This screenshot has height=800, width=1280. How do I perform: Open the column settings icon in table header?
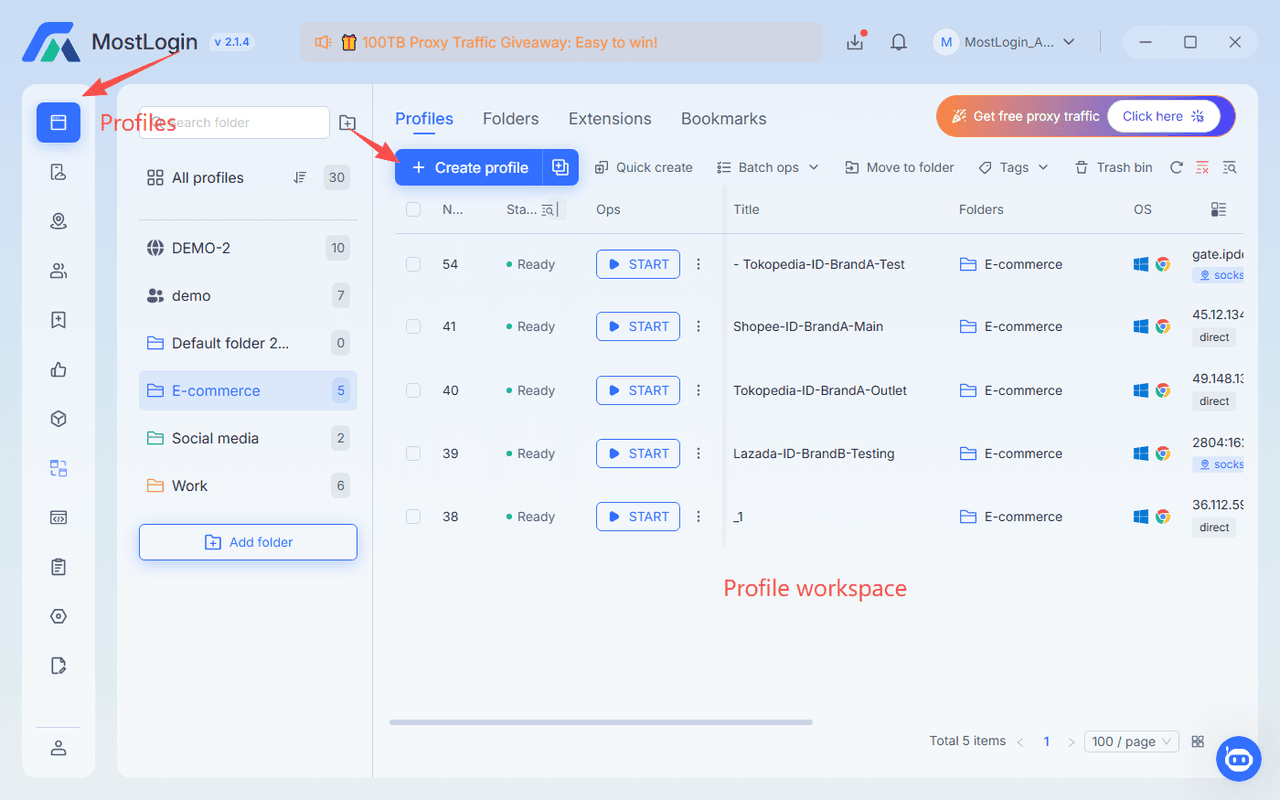(x=1218, y=209)
